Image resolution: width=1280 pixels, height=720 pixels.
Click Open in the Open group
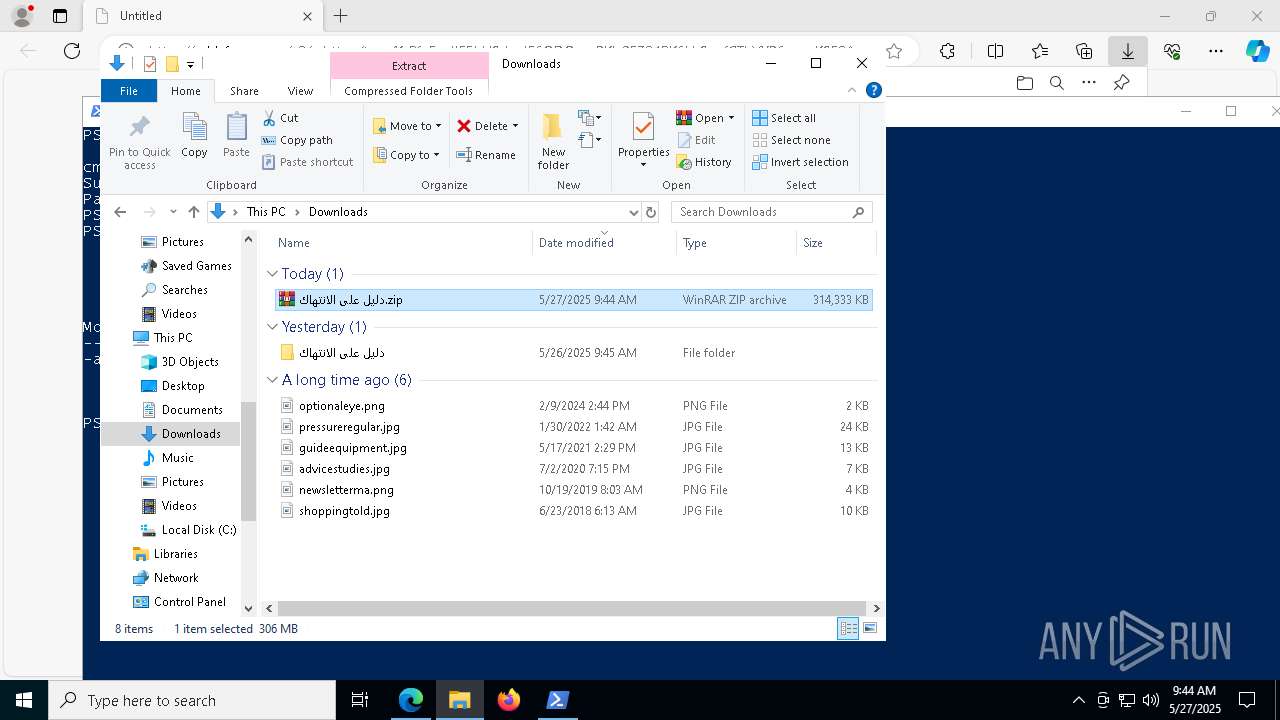[x=700, y=118]
